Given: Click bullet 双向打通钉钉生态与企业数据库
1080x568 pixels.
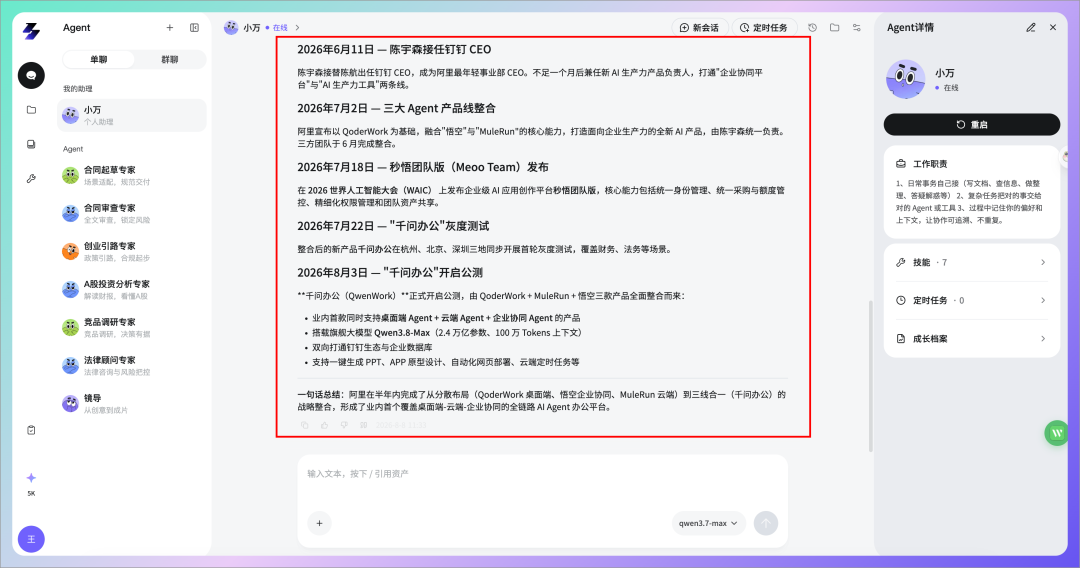Looking at the screenshot, I should [x=372, y=348].
